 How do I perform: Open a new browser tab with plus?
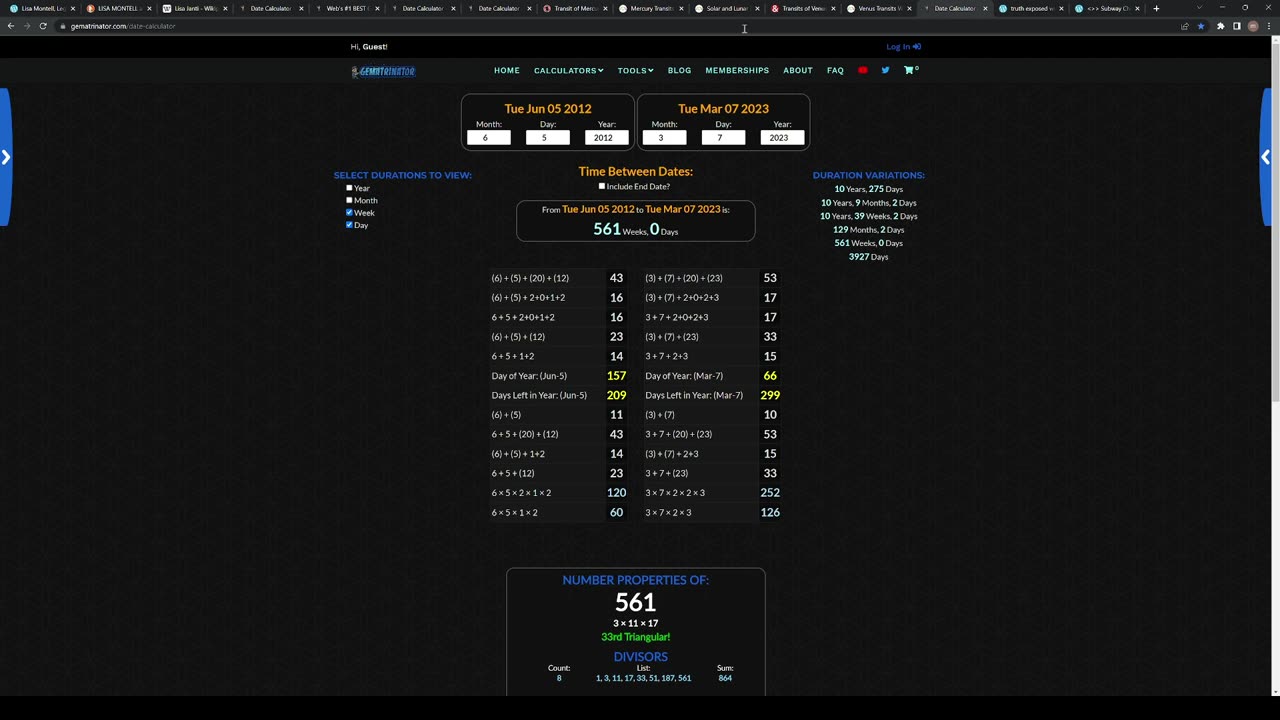coord(1156,8)
